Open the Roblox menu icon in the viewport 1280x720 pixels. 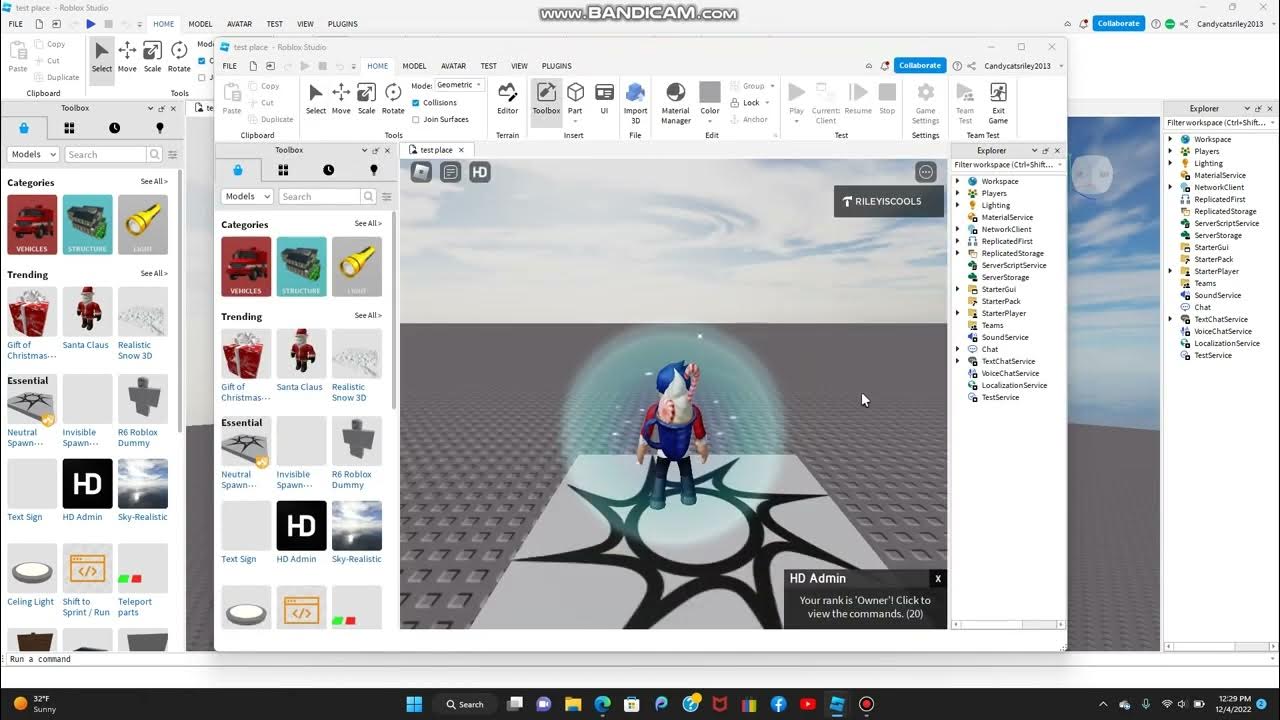421,172
